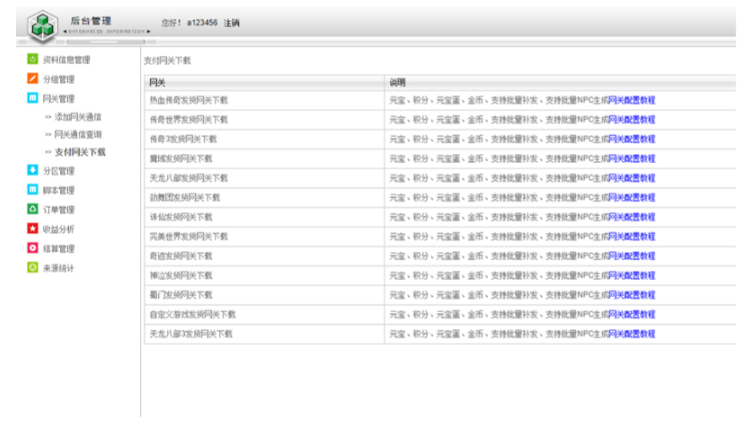Open 添加网关通信 submenu item

pyautogui.click(x=77, y=117)
